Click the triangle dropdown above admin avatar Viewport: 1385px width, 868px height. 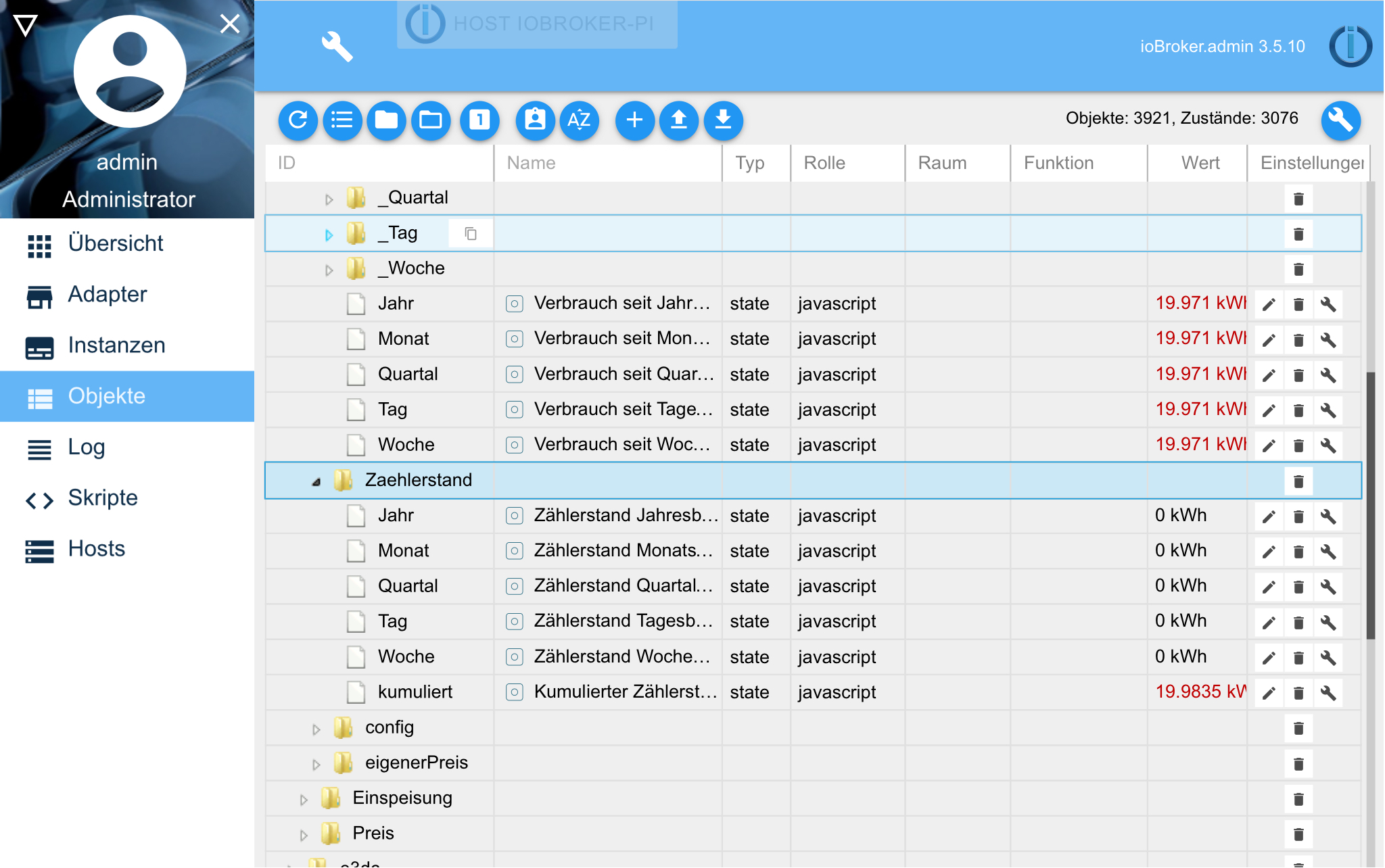click(26, 26)
